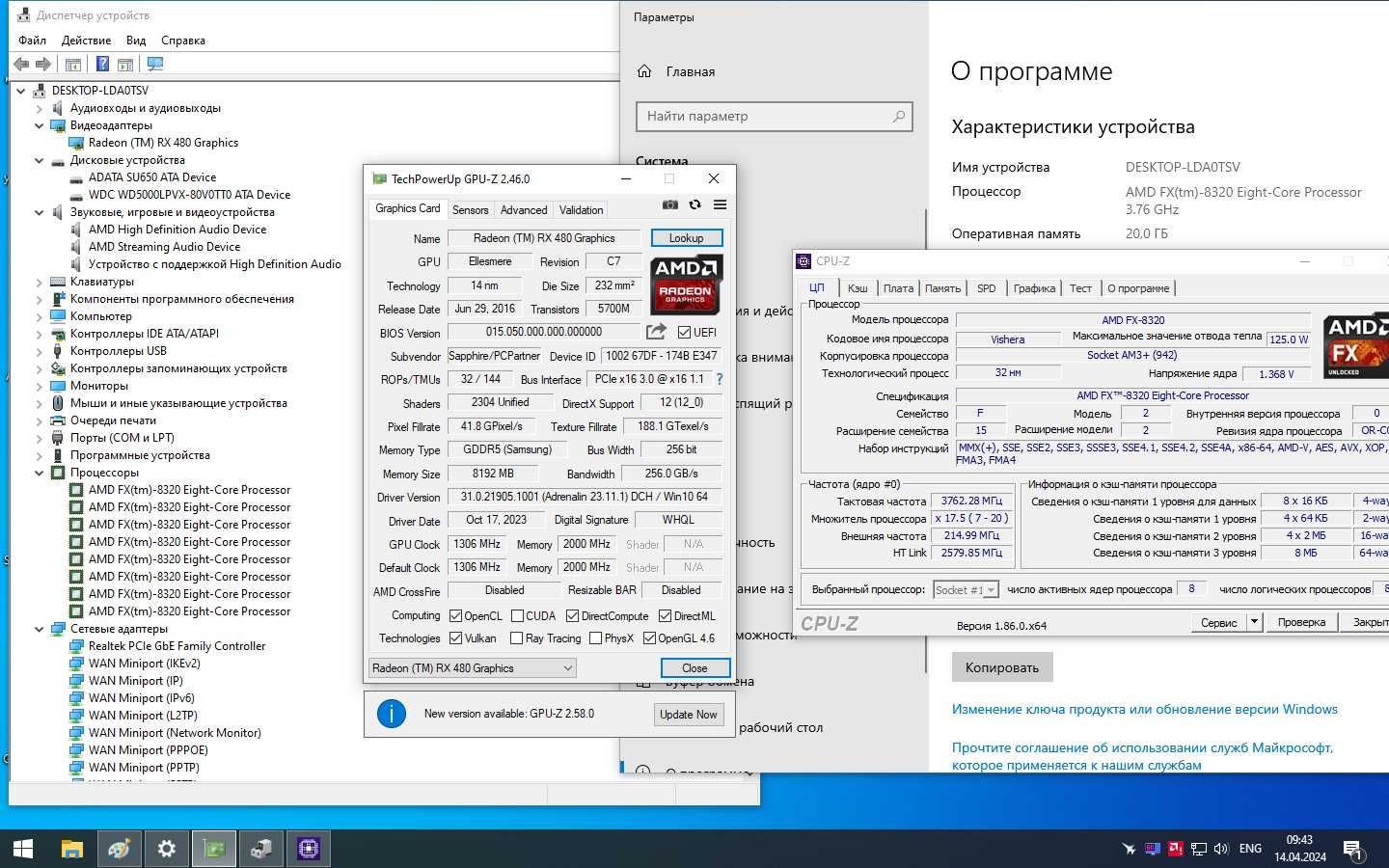Toggle CUDA checkbox
1389x868 pixels.
(518, 615)
